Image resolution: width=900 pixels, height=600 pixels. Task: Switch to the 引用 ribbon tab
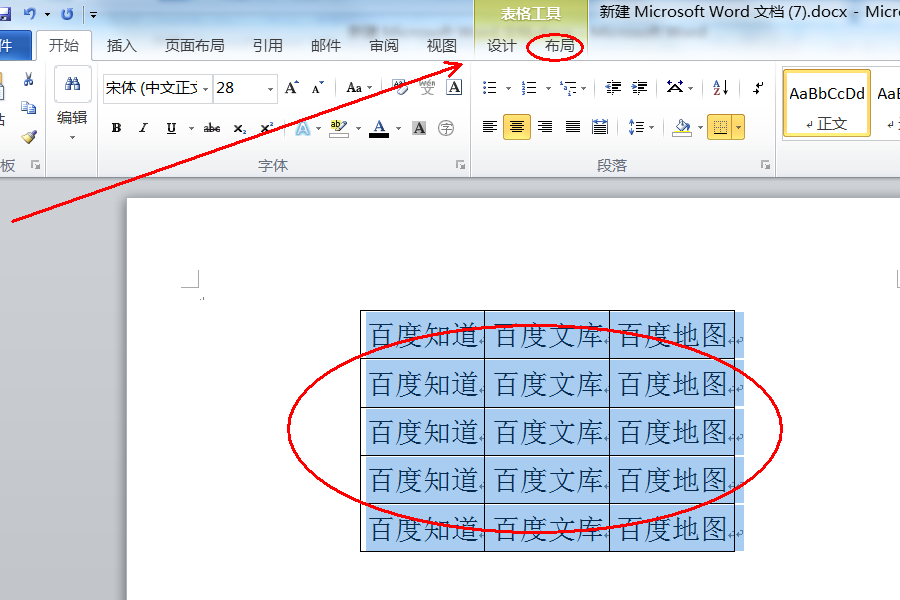coord(267,45)
